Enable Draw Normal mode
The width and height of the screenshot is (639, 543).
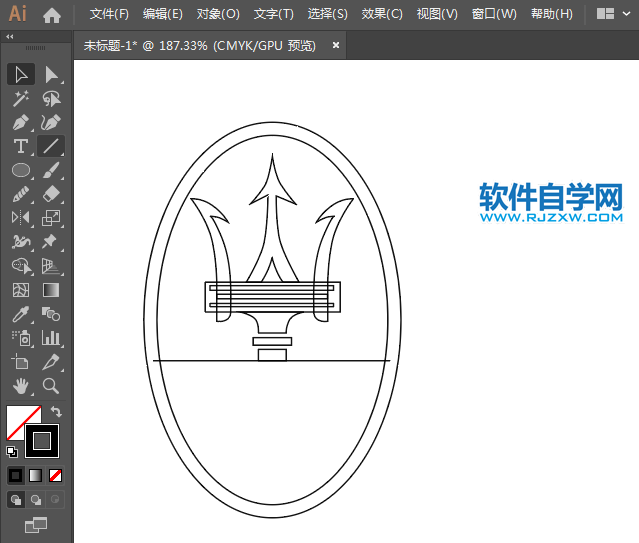[x=16, y=500]
